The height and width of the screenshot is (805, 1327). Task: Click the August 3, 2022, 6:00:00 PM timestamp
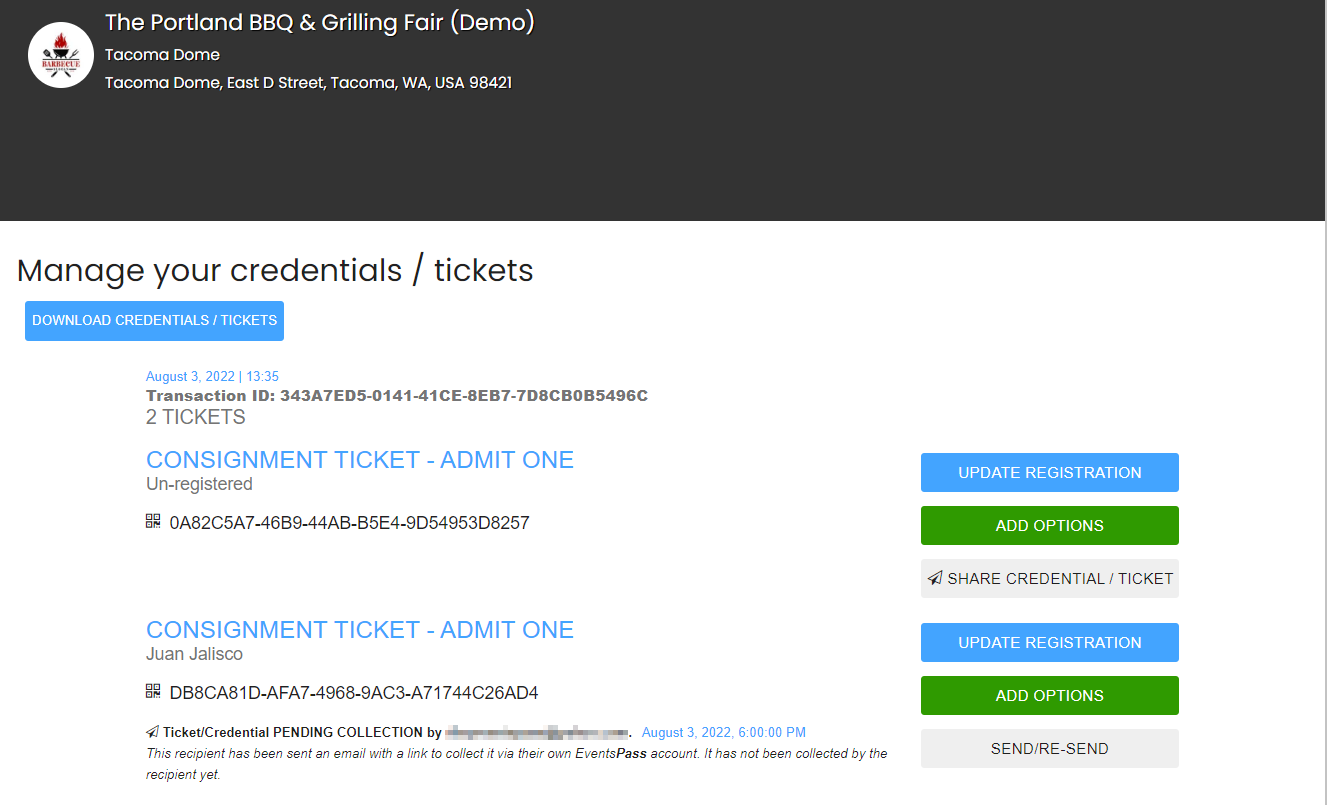click(x=724, y=733)
